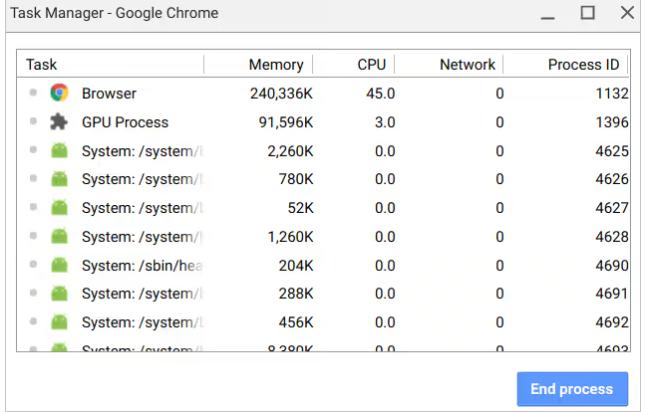Select the Browser task name
655x412 pixels.
[x=109, y=94]
